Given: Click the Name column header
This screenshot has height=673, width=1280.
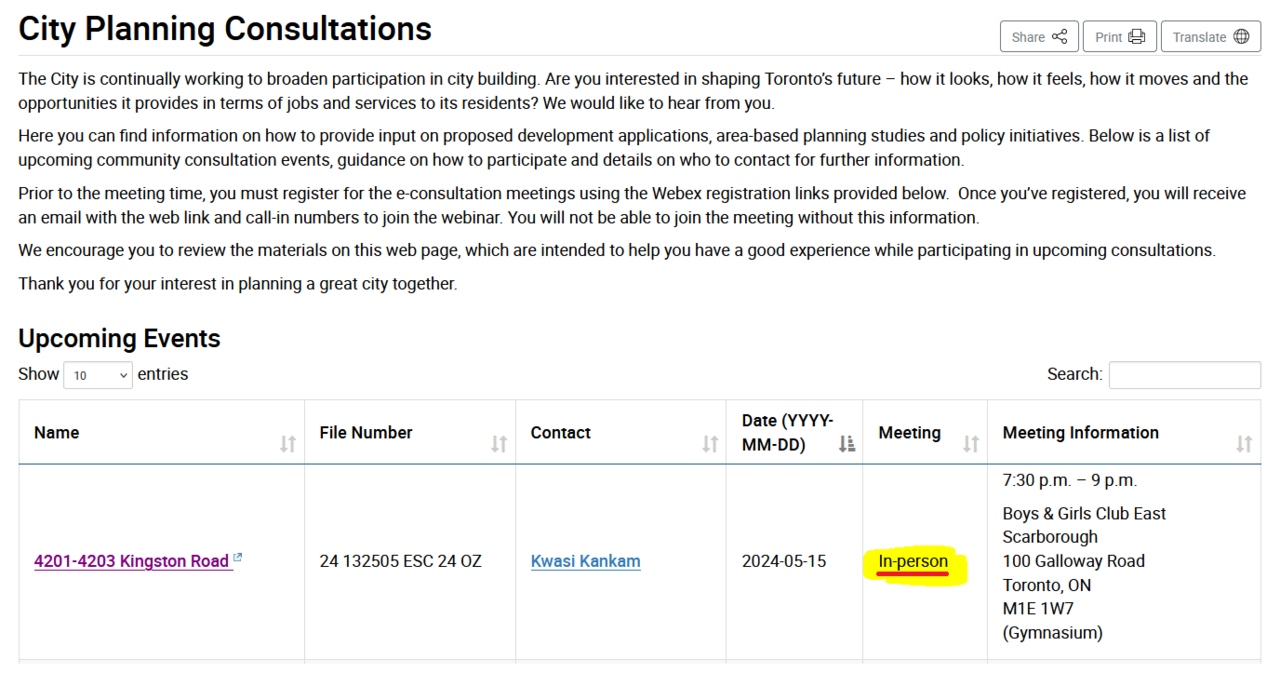Looking at the screenshot, I should pos(57,433).
